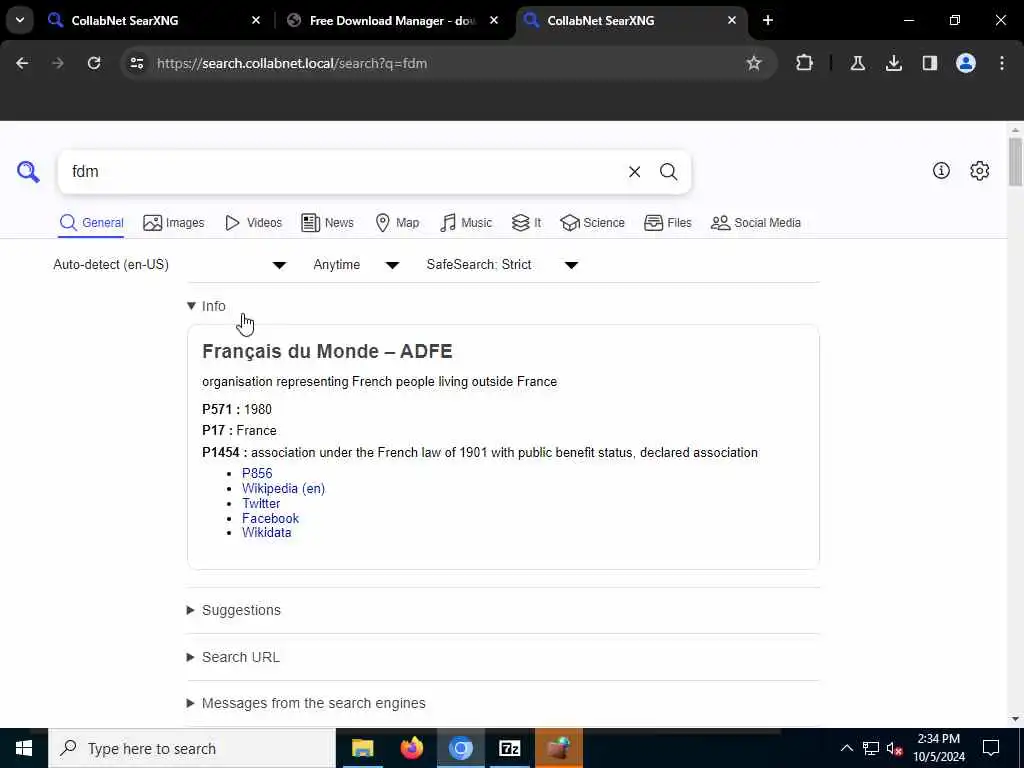Viewport: 1024px width, 768px height.
Task: Open Firefox from the taskbar
Action: [x=411, y=748]
